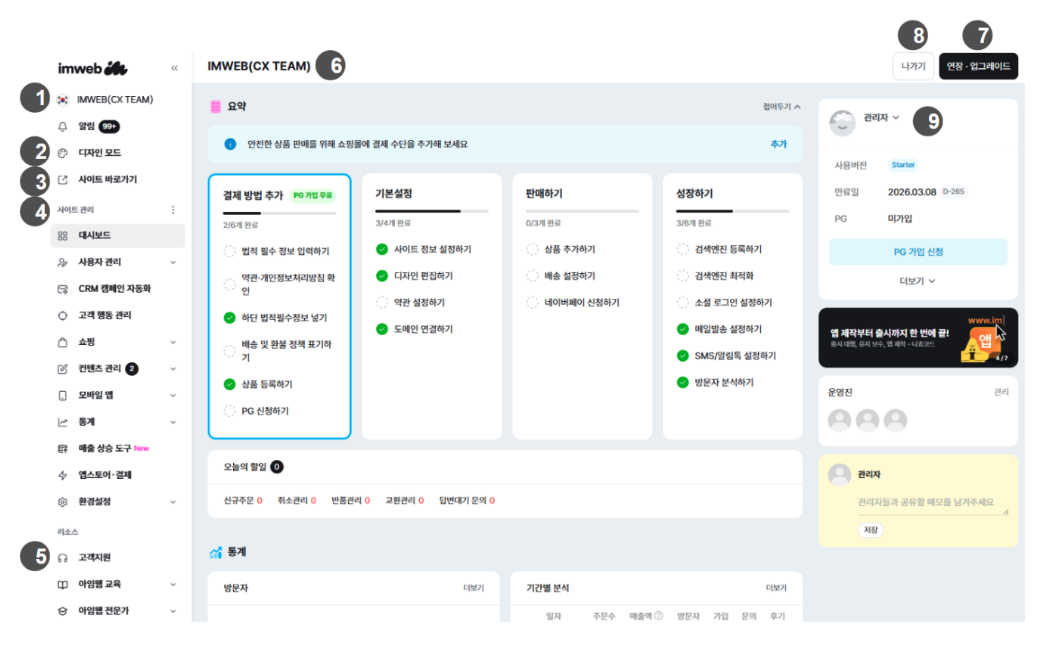Check 상품 추가하기 item
Screen dimensions: 1037x648
(x=532, y=249)
